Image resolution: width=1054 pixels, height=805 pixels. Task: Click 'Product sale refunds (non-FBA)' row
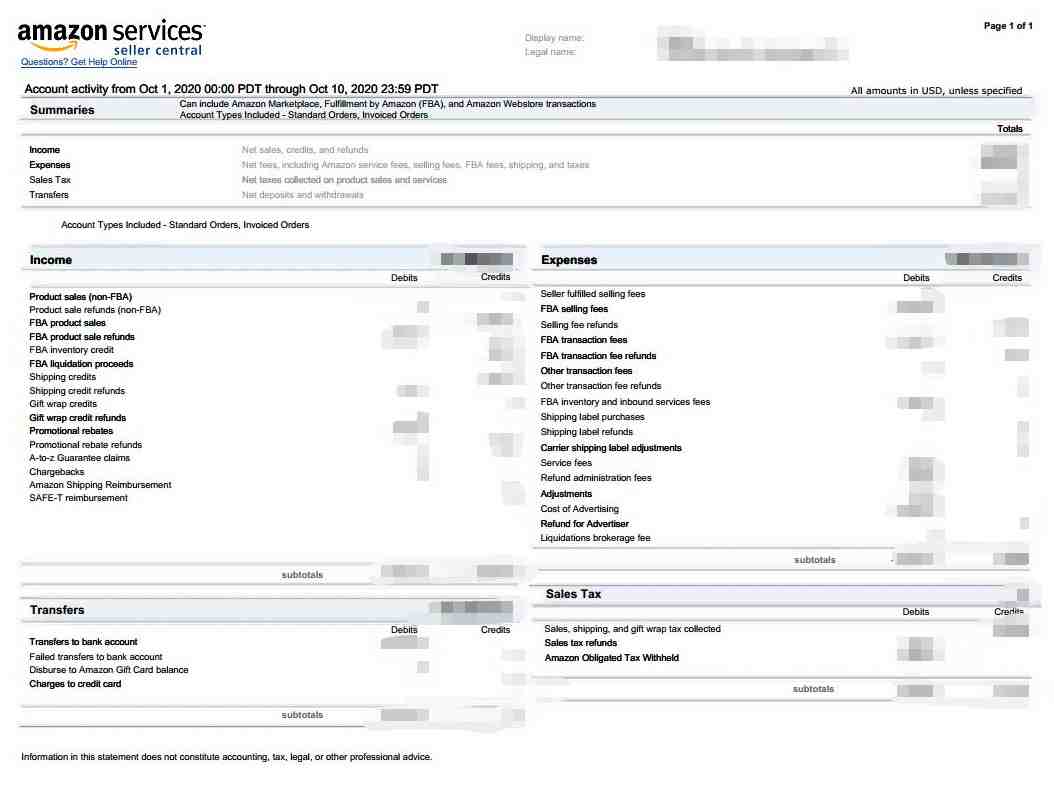pos(95,310)
